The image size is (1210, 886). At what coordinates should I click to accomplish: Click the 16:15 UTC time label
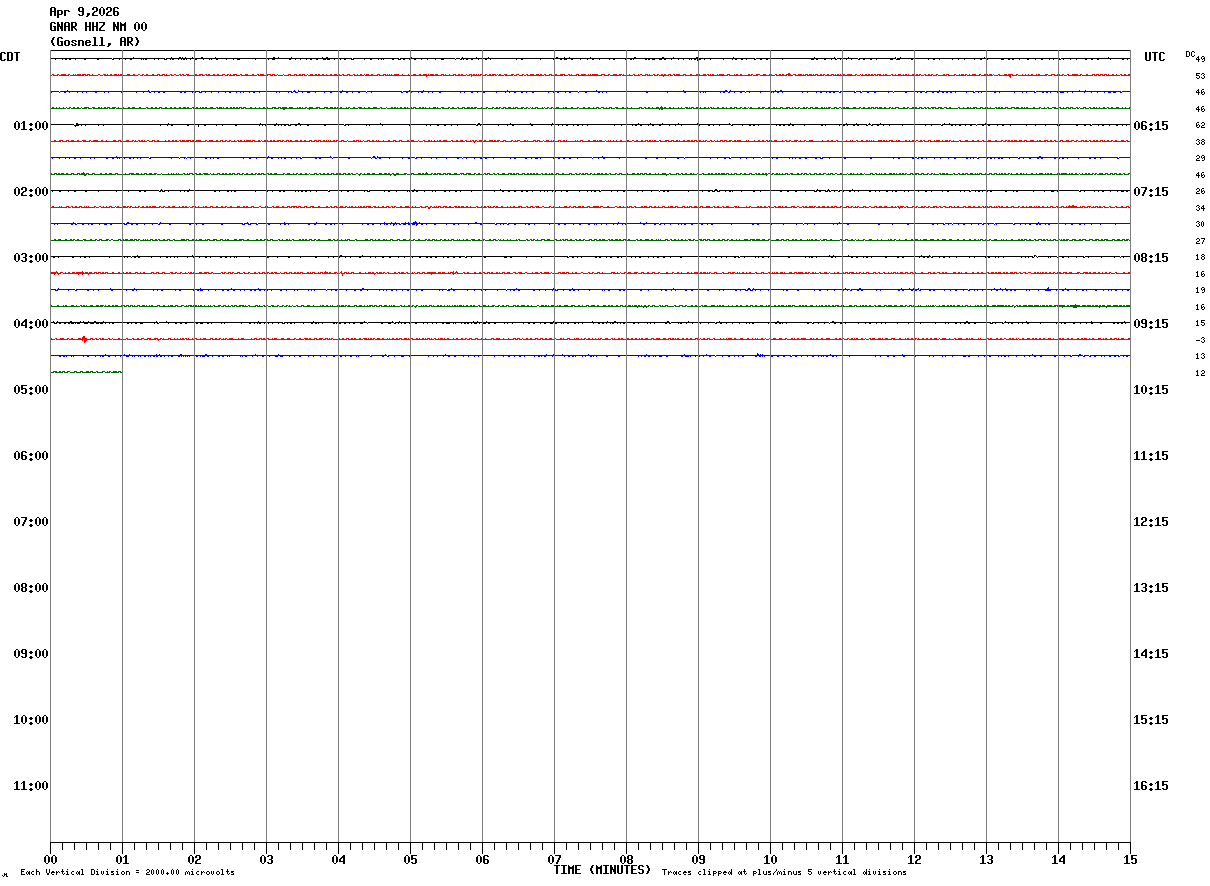[x=1151, y=786]
